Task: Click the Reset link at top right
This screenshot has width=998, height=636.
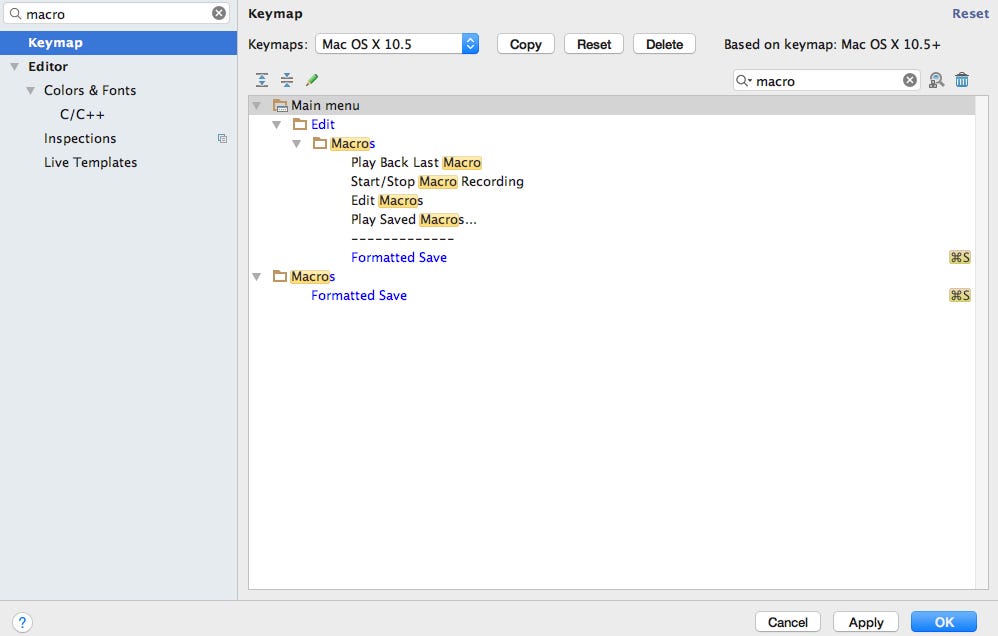Action: click(x=969, y=13)
